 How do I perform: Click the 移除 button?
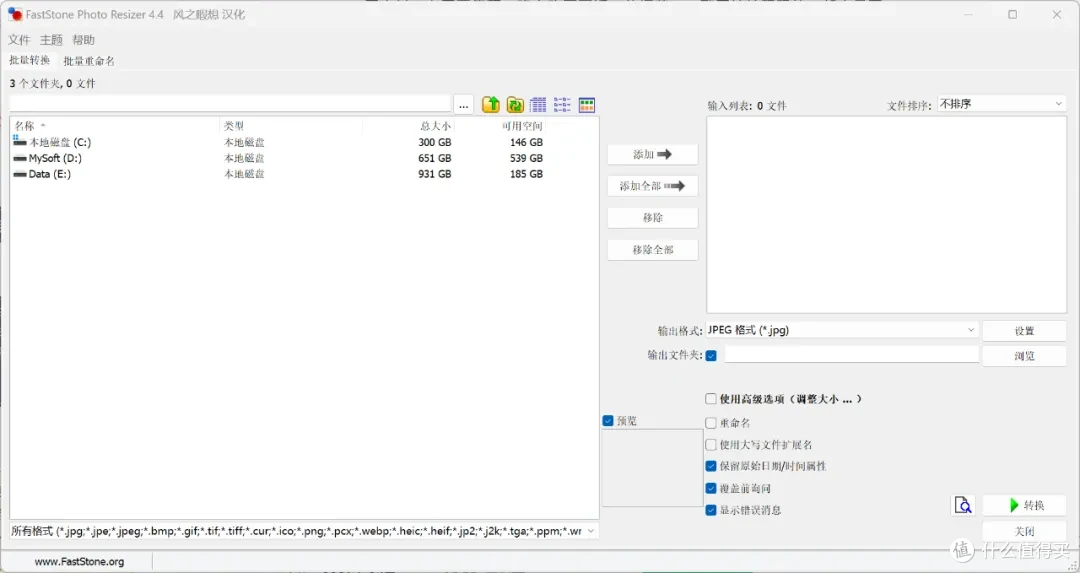tap(652, 218)
